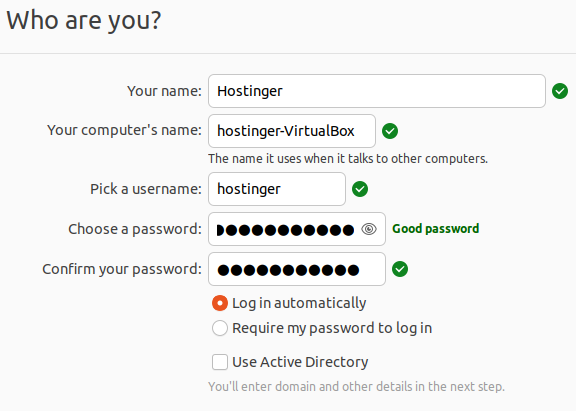This screenshot has width=576, height=411.
Task: Click the green checkmark beside the username field
Action: [360, 189]
